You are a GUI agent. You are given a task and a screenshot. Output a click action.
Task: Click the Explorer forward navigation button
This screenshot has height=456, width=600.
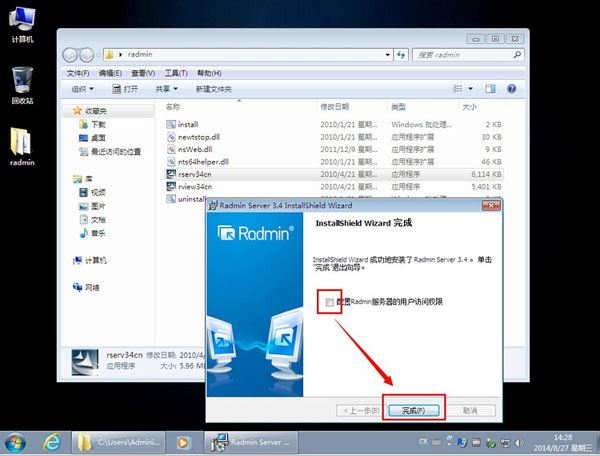coord(86,55)
